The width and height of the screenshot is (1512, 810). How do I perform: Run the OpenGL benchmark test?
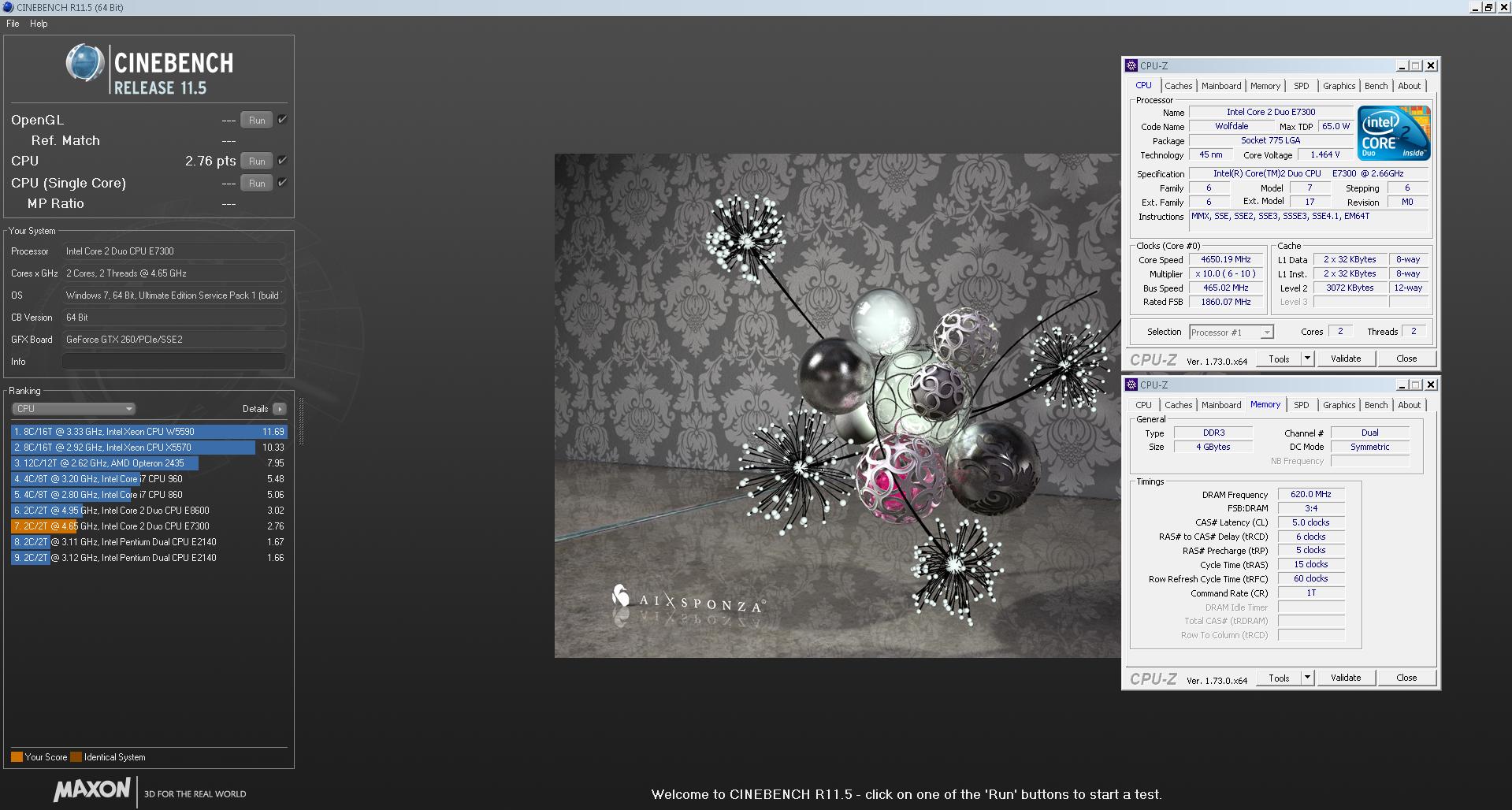(257, 121)
